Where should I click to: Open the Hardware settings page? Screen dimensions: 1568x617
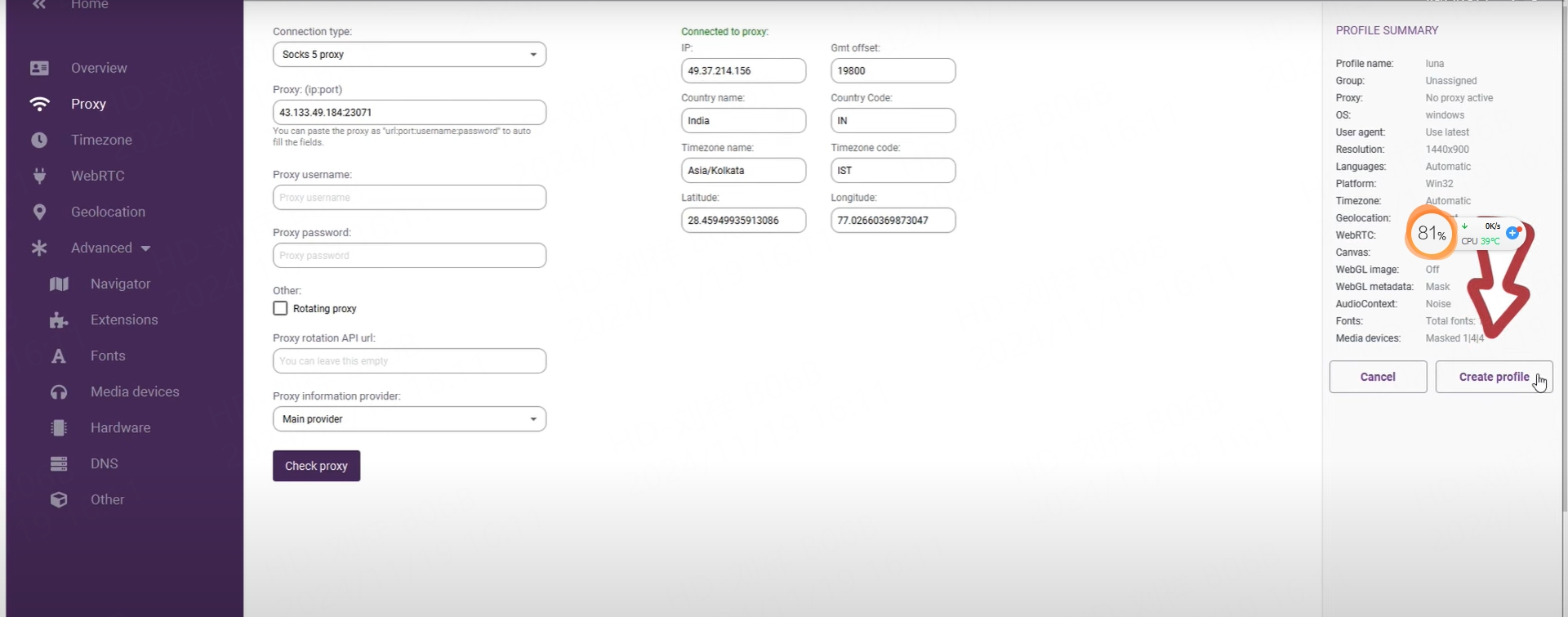tap(120, 427)
